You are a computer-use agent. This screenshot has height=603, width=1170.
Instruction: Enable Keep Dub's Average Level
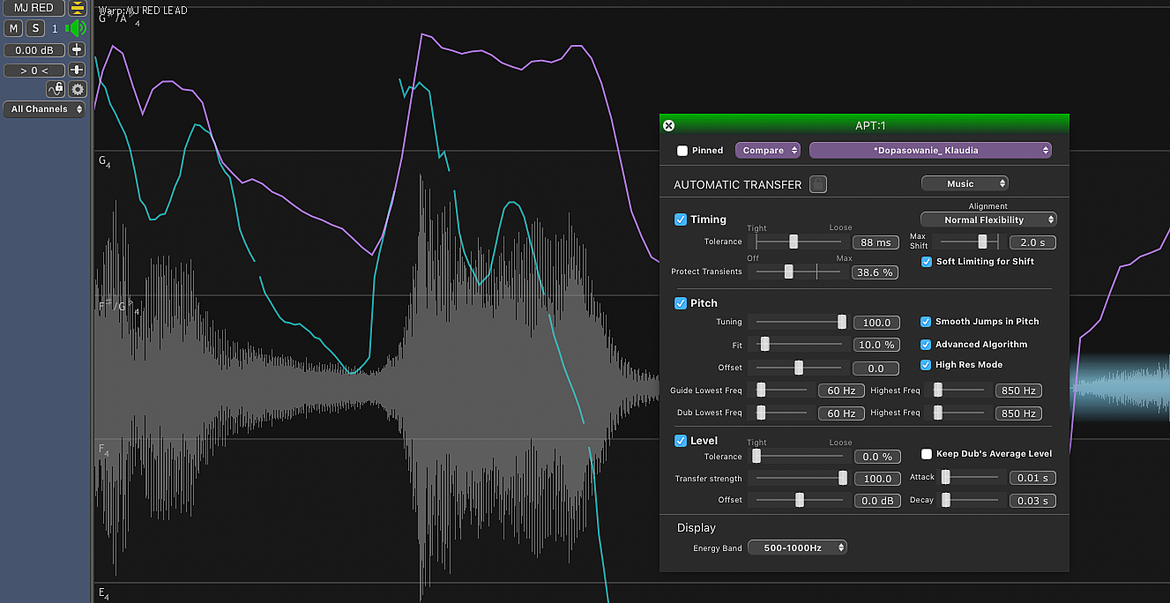click(927, 454)
